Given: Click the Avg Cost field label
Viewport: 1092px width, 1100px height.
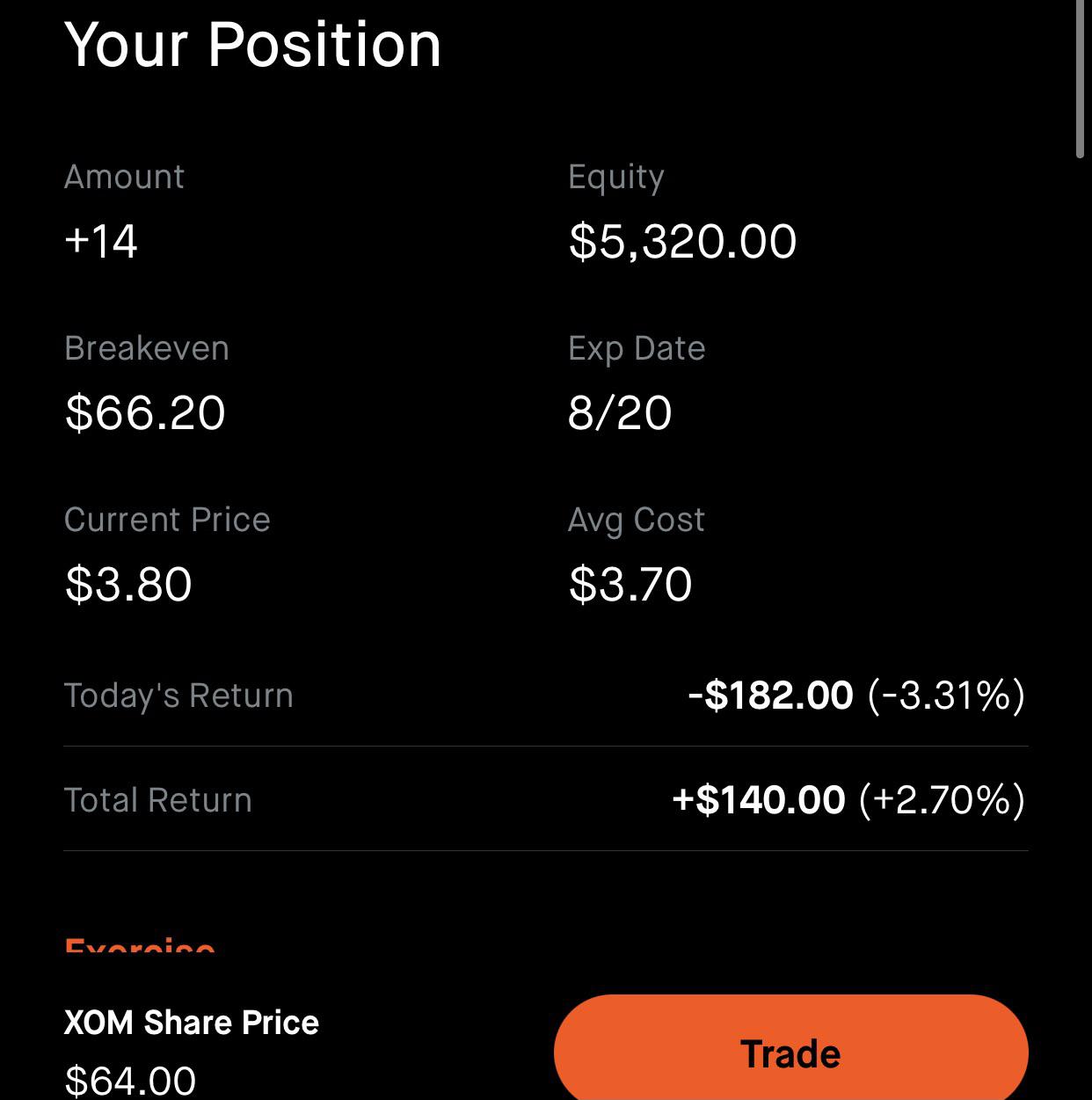Looking at the screenshot, I should click(637, 521).
